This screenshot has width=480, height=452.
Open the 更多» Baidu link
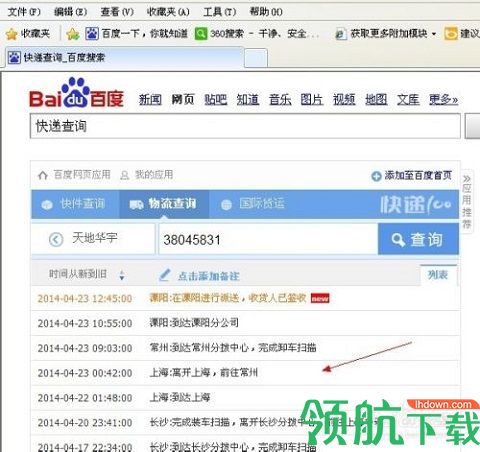443,100
